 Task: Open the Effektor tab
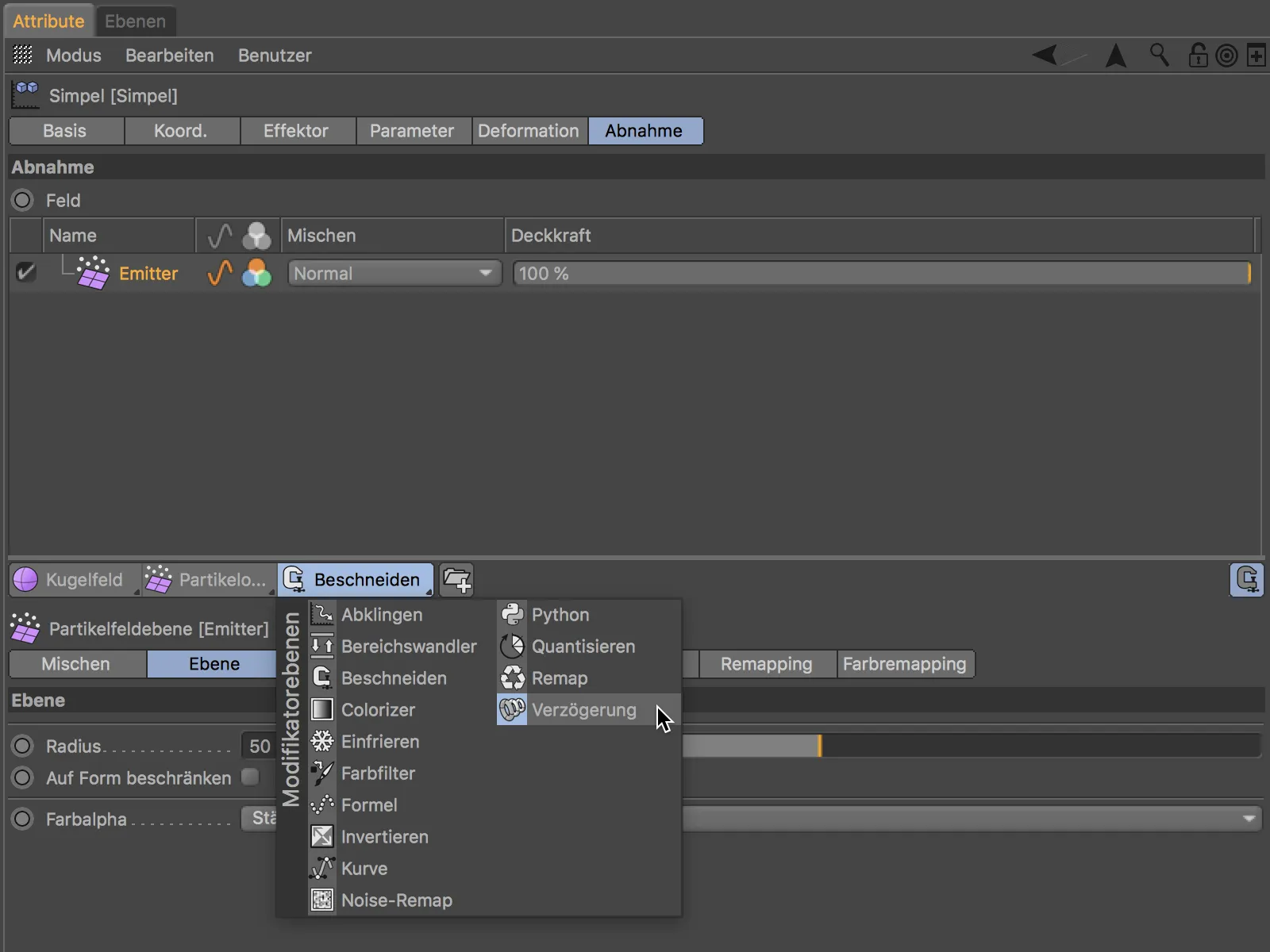(x=298, y=131)
